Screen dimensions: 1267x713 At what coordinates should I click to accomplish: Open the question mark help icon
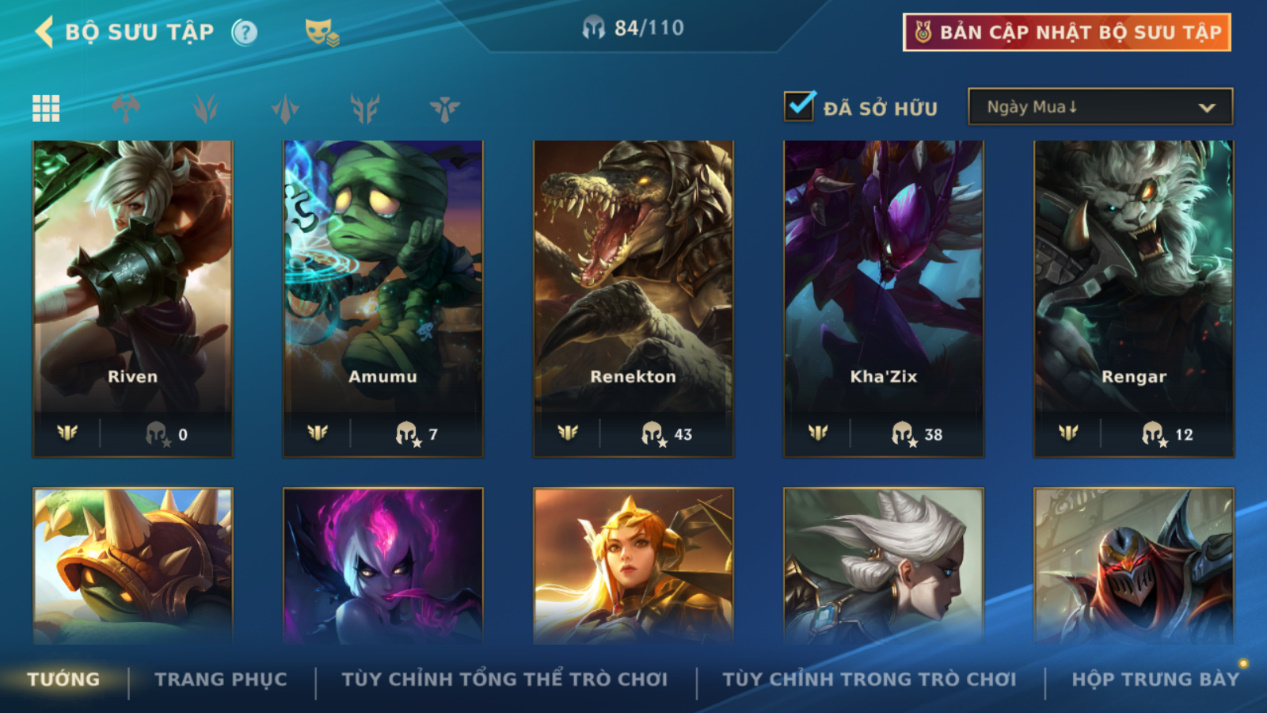coord(244,32)
